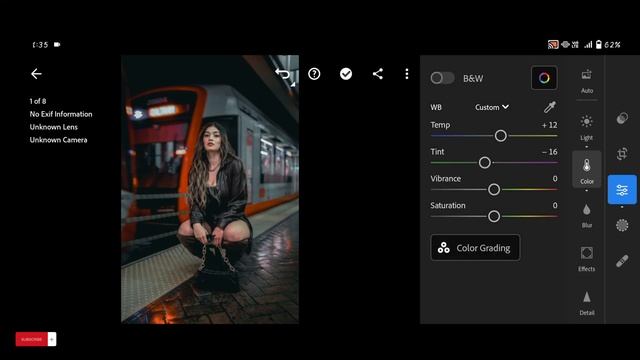Click the Saturation slider handle

coord(494,216)
